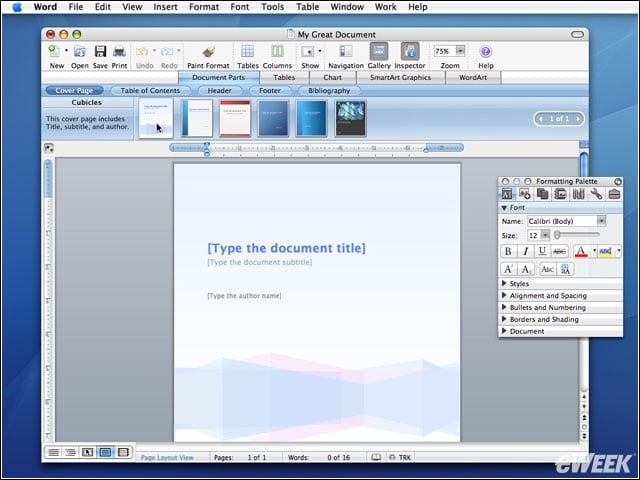Open the Apple menu
This screenshot has height=480, width=640.
(17, 7)
